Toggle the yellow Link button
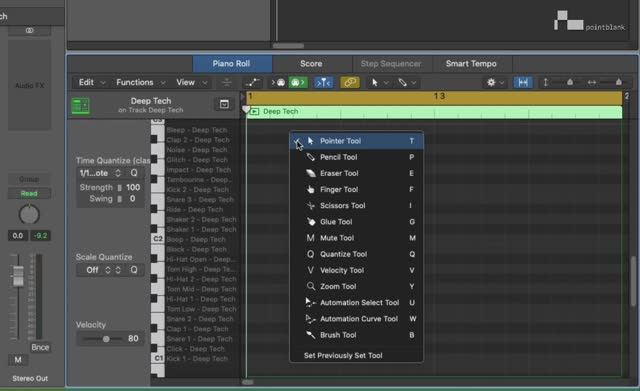The image size is (640, 391). point(350,83)
